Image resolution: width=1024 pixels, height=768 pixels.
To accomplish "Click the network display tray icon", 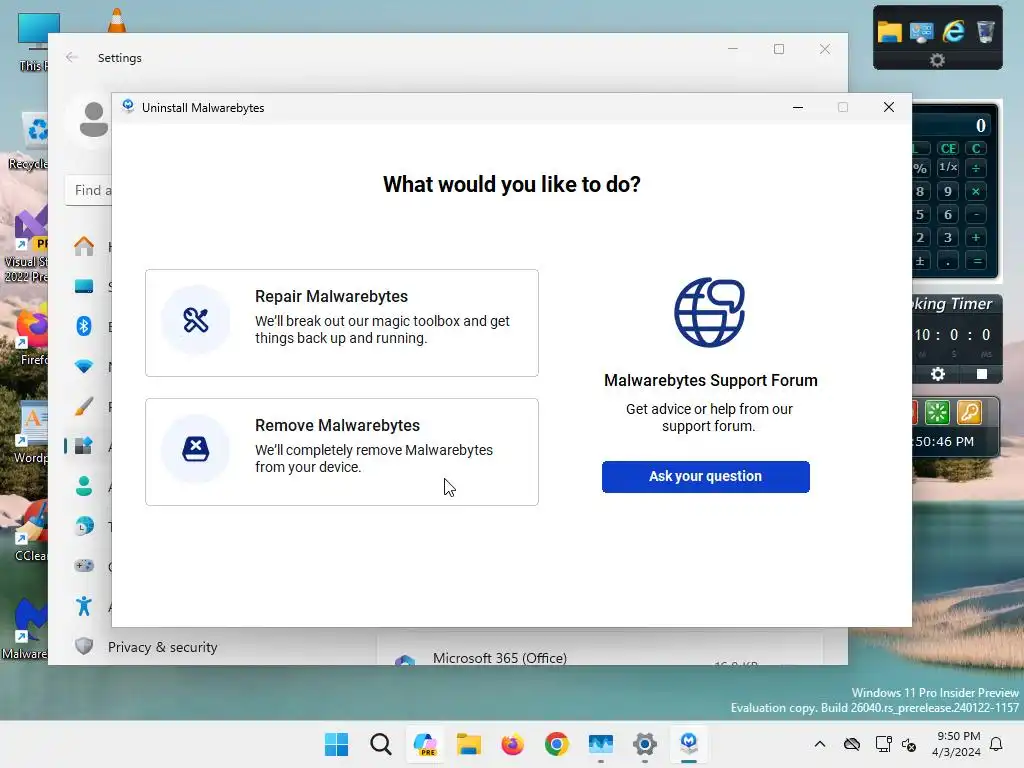I will pos(883,744).
